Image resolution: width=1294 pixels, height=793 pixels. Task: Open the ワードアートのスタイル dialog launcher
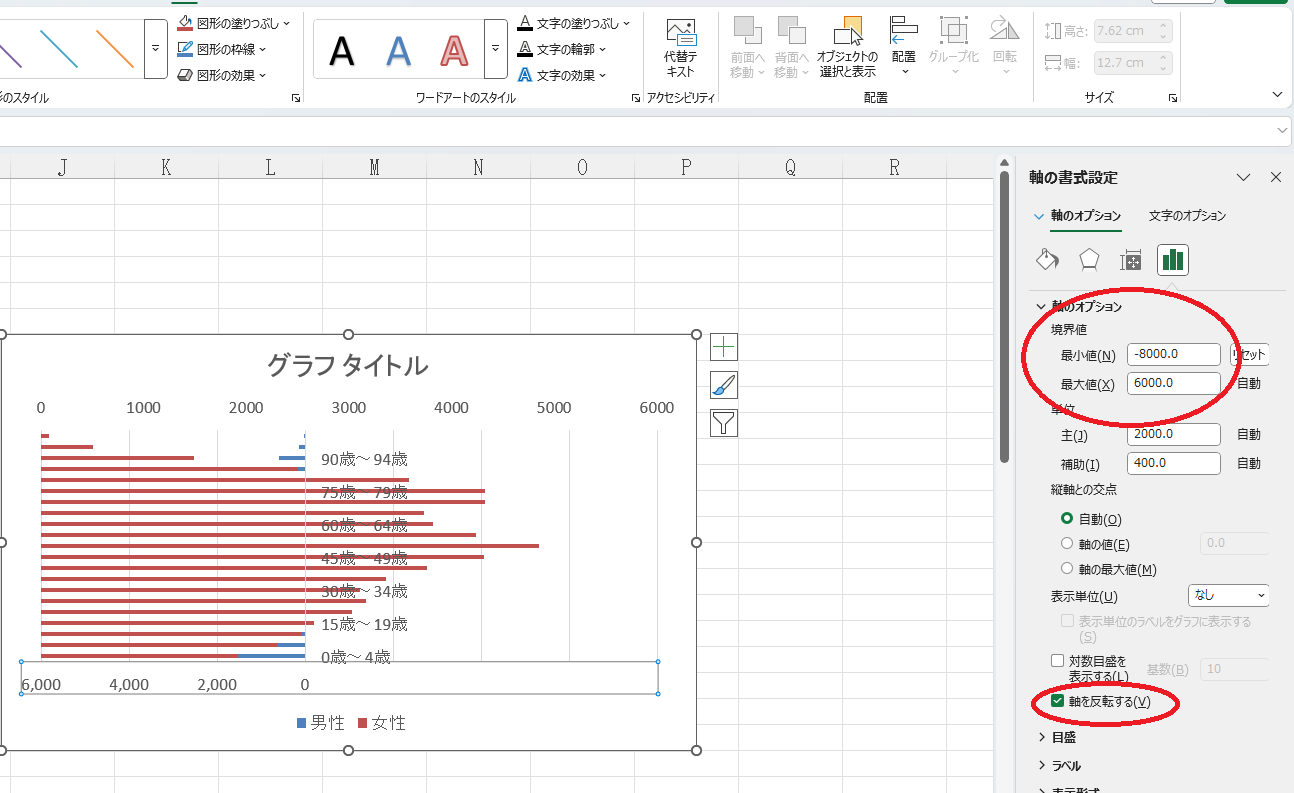(x=636, y=99)
